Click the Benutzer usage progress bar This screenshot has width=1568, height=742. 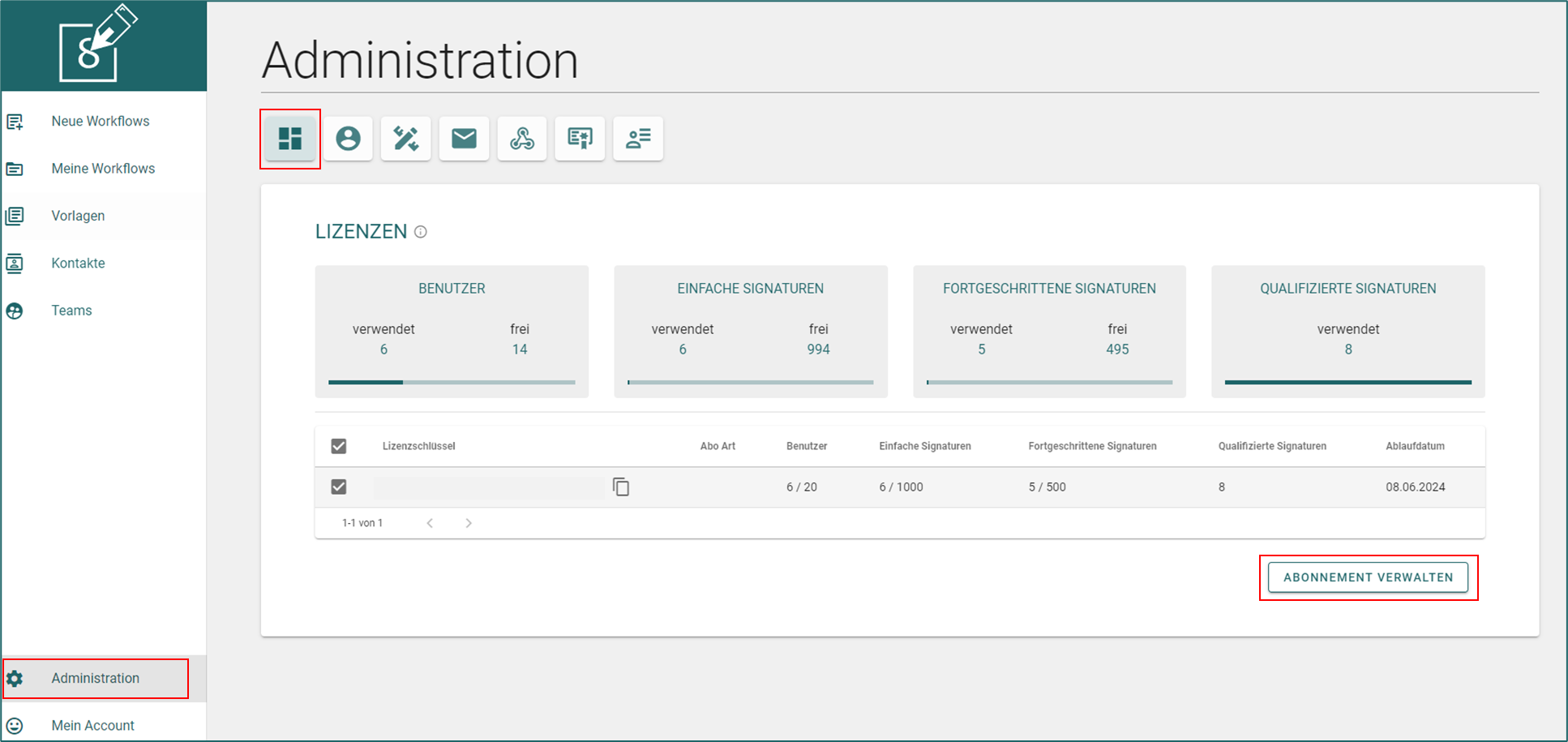coord(452,382)
